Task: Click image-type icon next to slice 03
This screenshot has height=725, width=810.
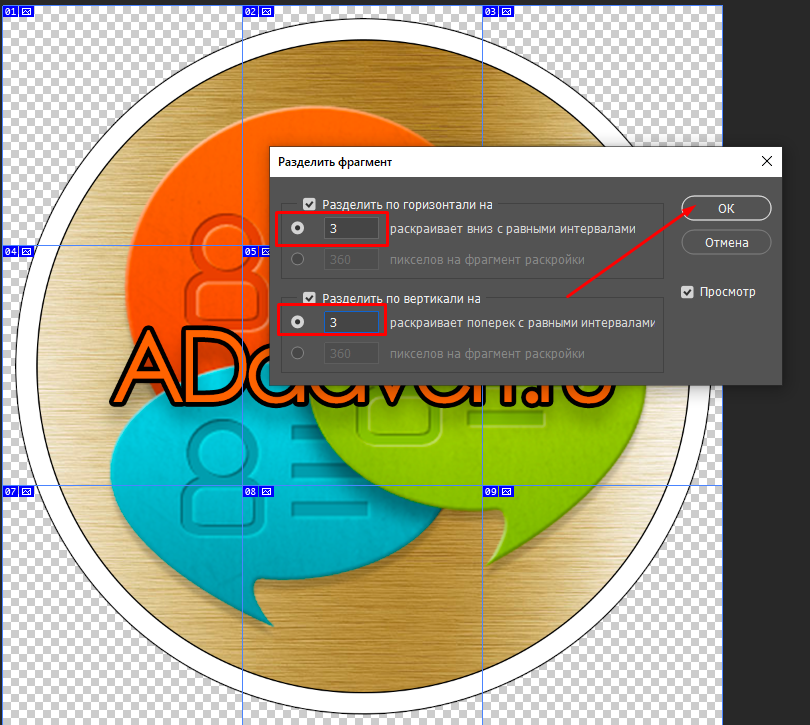Action: (507, 11)
